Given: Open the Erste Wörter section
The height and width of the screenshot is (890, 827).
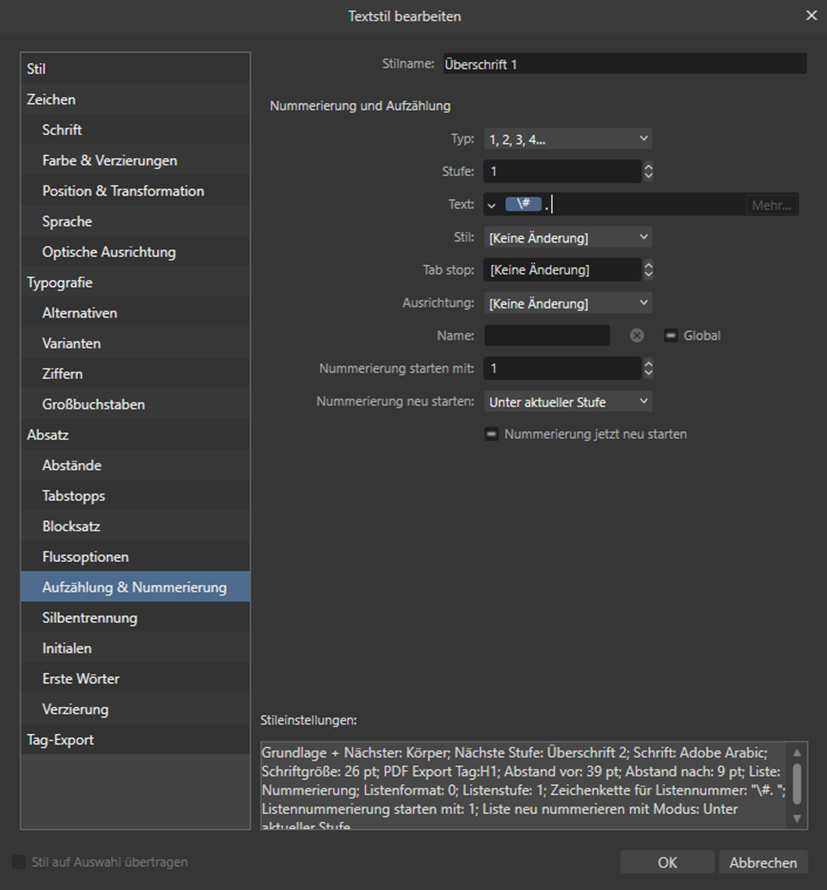Looking at the screenshot, I should [136, 679].
